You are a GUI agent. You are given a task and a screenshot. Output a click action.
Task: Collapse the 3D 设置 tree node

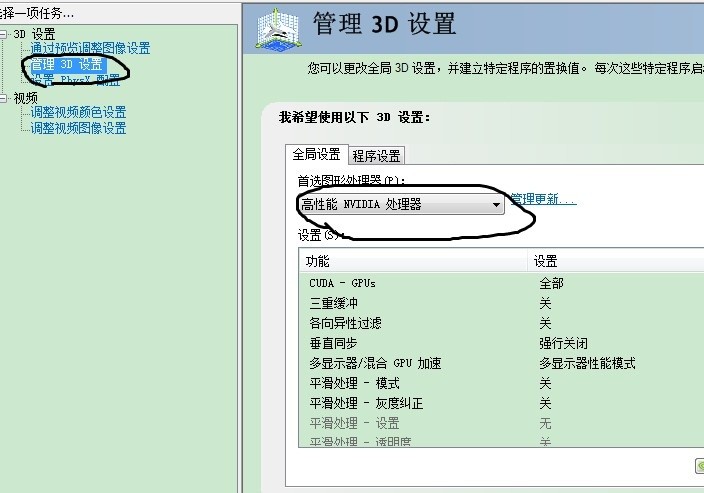(x=3, y=34)
